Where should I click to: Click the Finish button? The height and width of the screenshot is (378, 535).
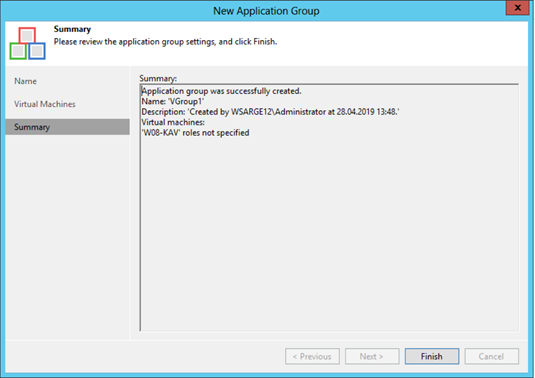432,356
